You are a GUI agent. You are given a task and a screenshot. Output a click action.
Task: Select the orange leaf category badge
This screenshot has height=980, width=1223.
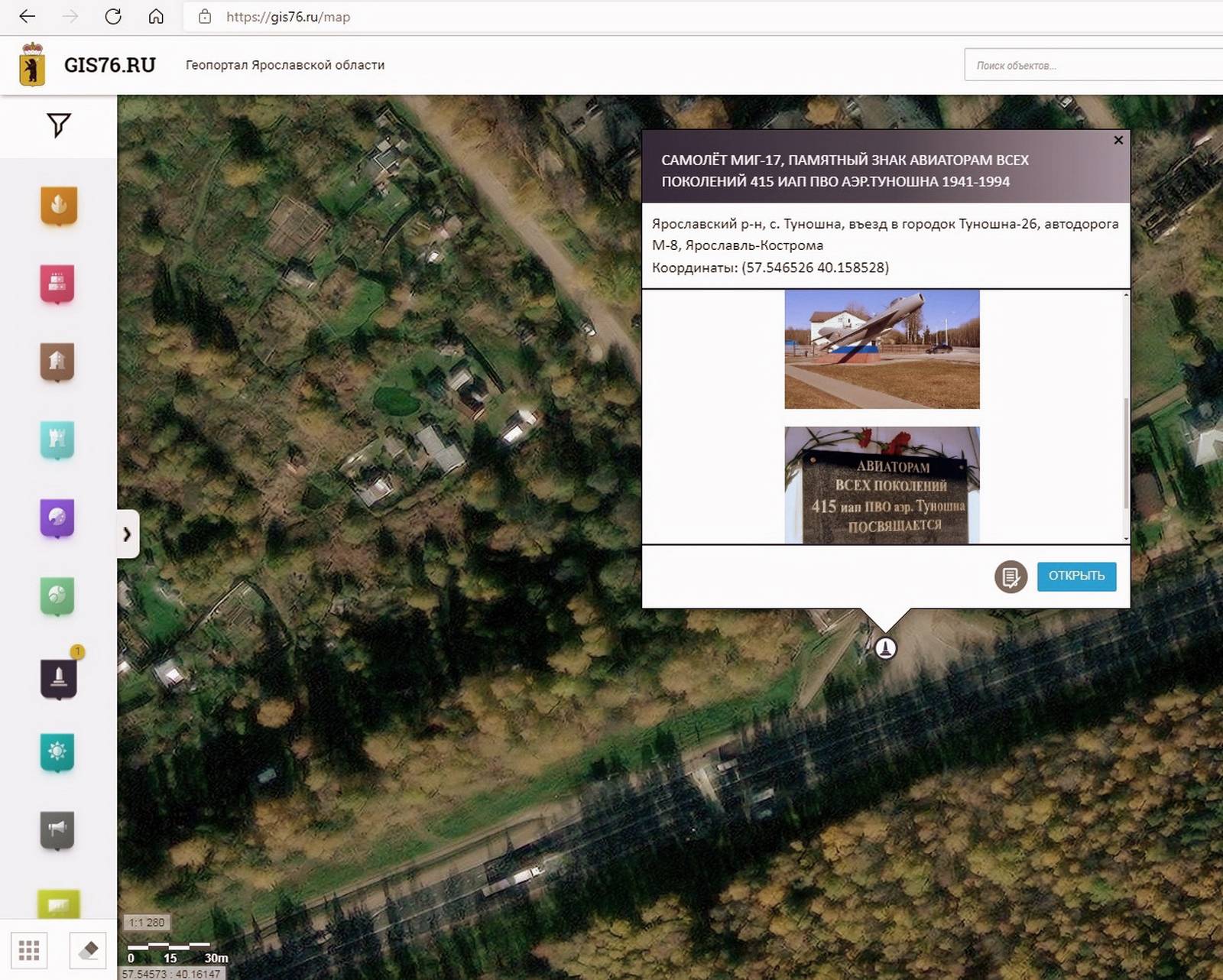(59, 206)
